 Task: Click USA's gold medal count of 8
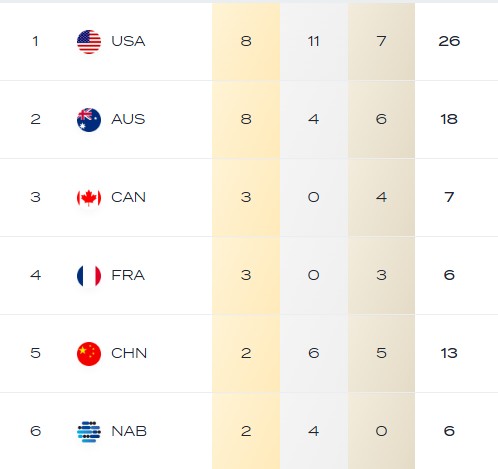pyautogui.click(x=246, y=41)
